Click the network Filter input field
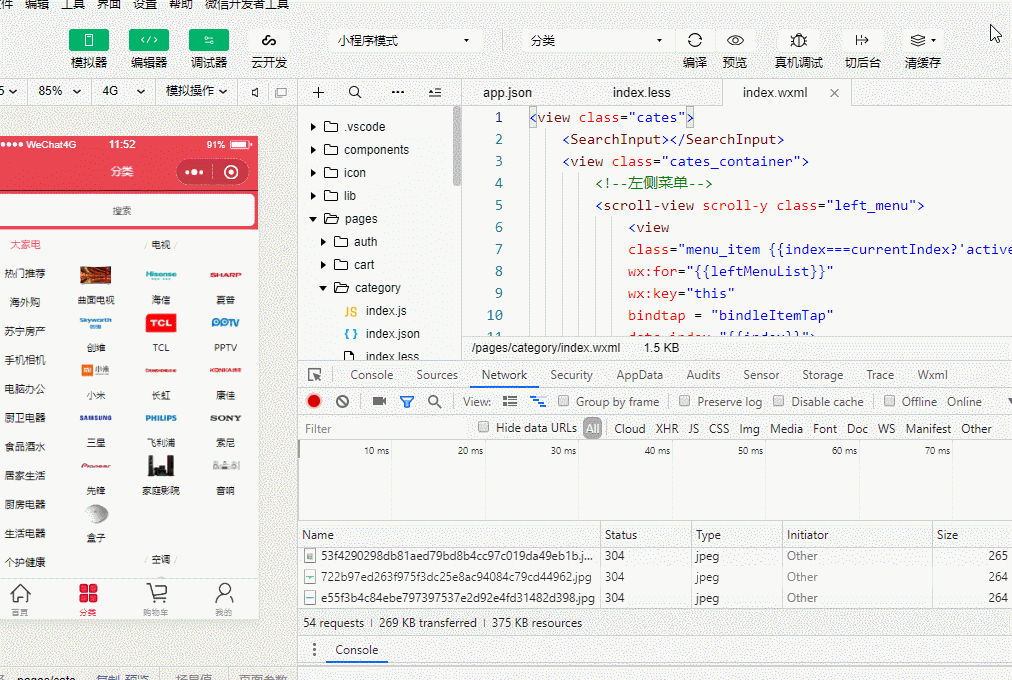 [386, 428]
